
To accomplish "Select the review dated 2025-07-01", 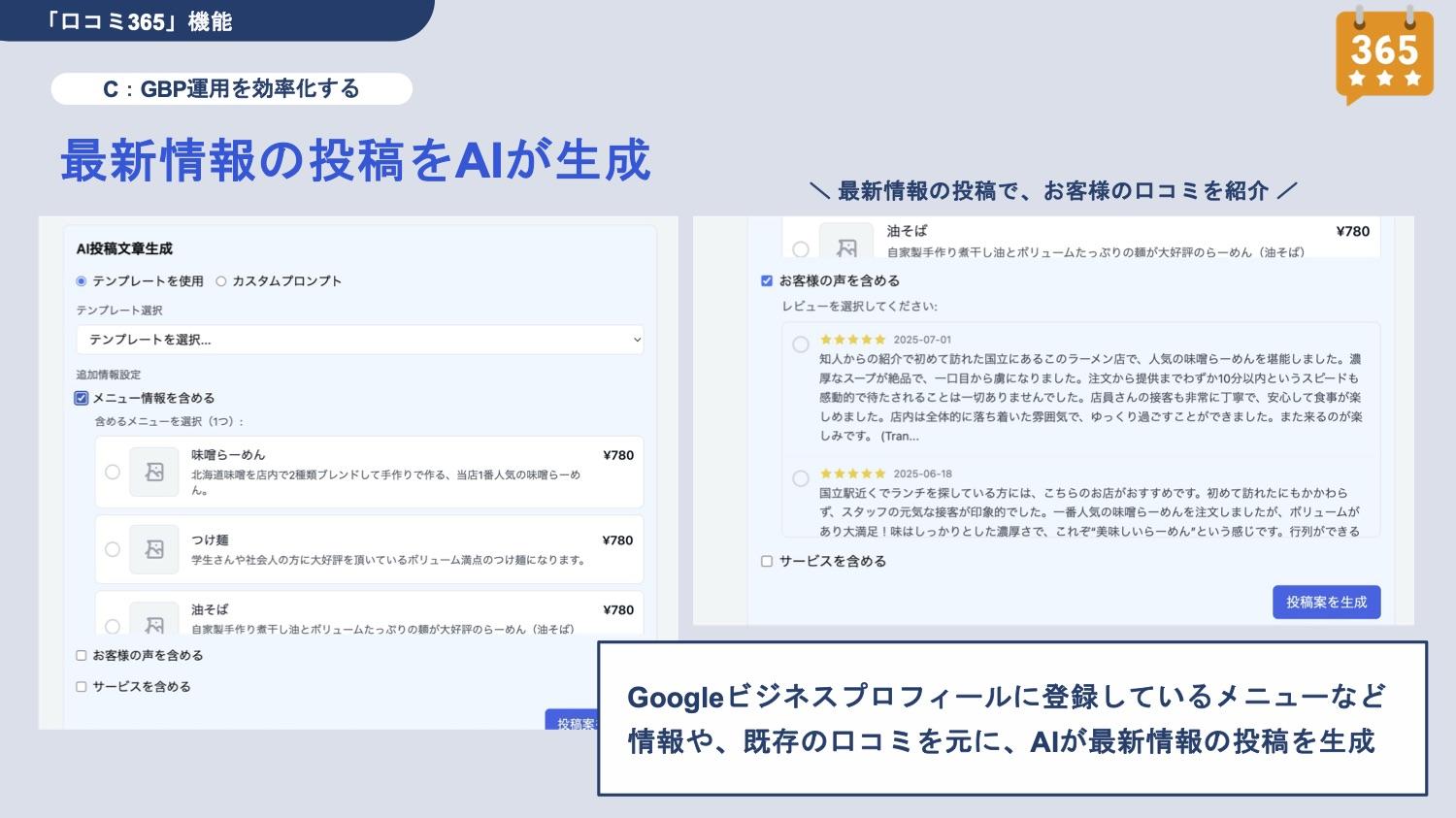I will (x=800, y=344).
